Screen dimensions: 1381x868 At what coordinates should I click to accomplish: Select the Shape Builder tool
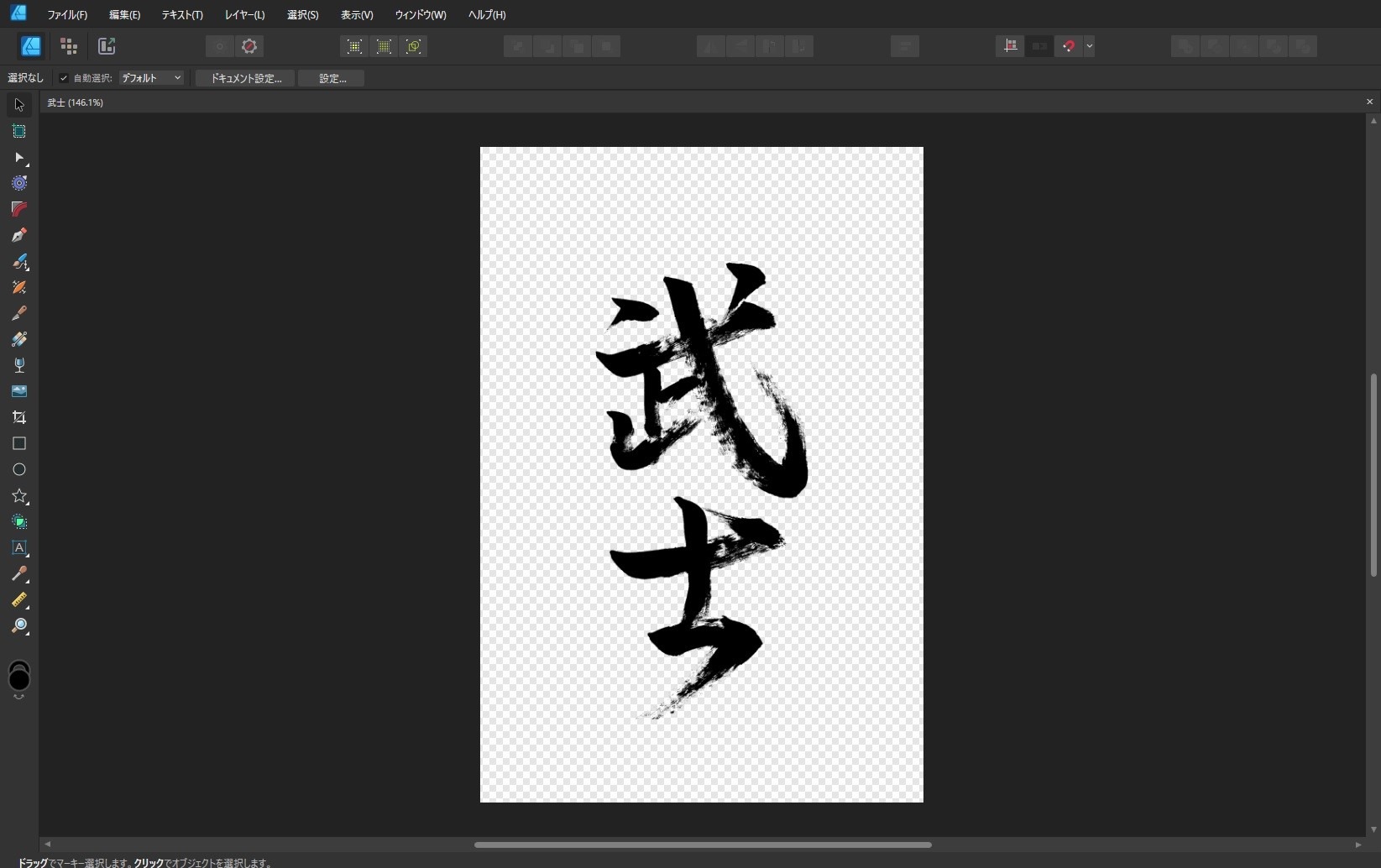coord(18,522)
